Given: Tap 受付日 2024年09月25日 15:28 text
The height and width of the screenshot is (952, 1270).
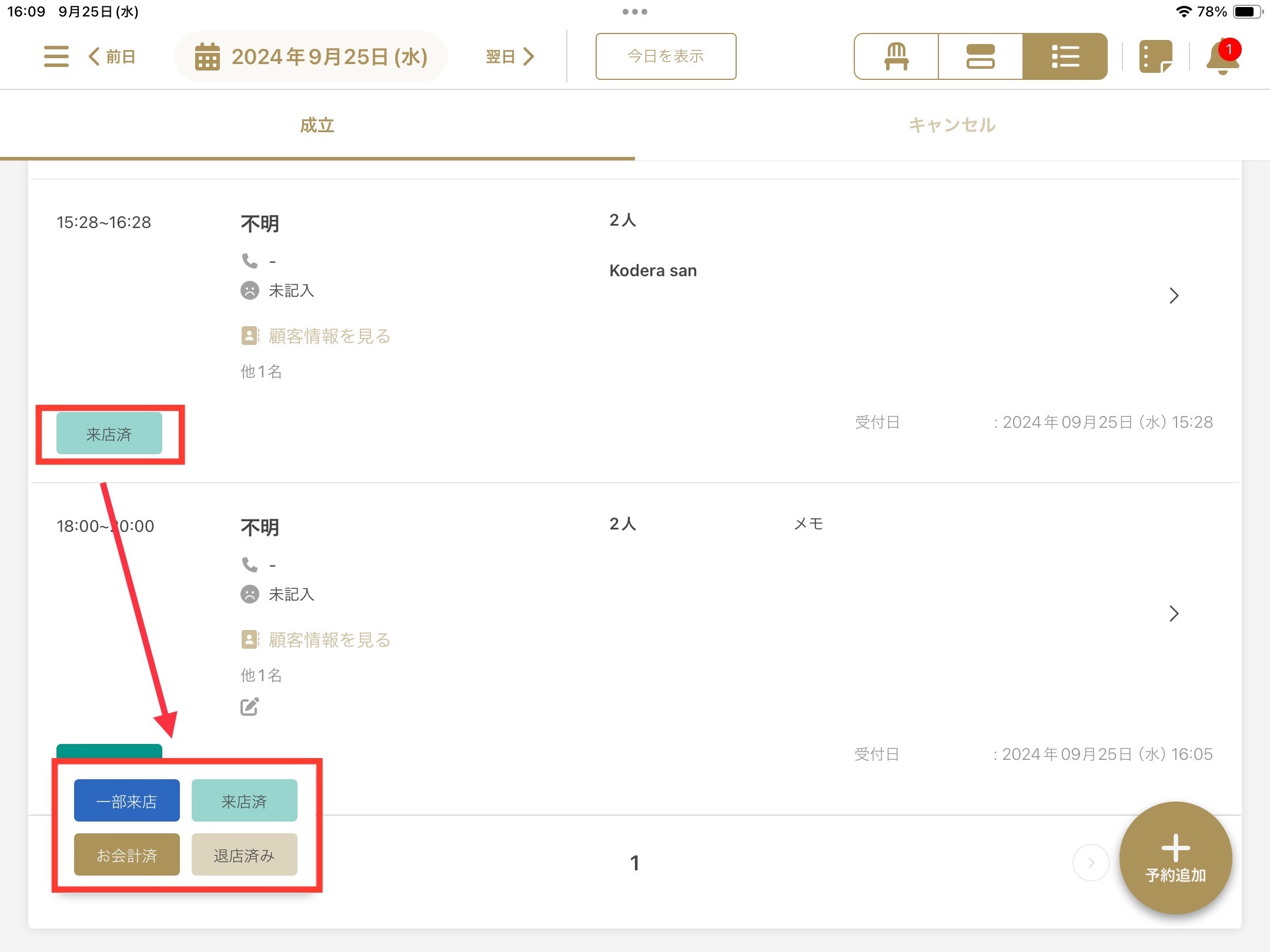Looking at the screenshot, I should (x=1034, y=422).
